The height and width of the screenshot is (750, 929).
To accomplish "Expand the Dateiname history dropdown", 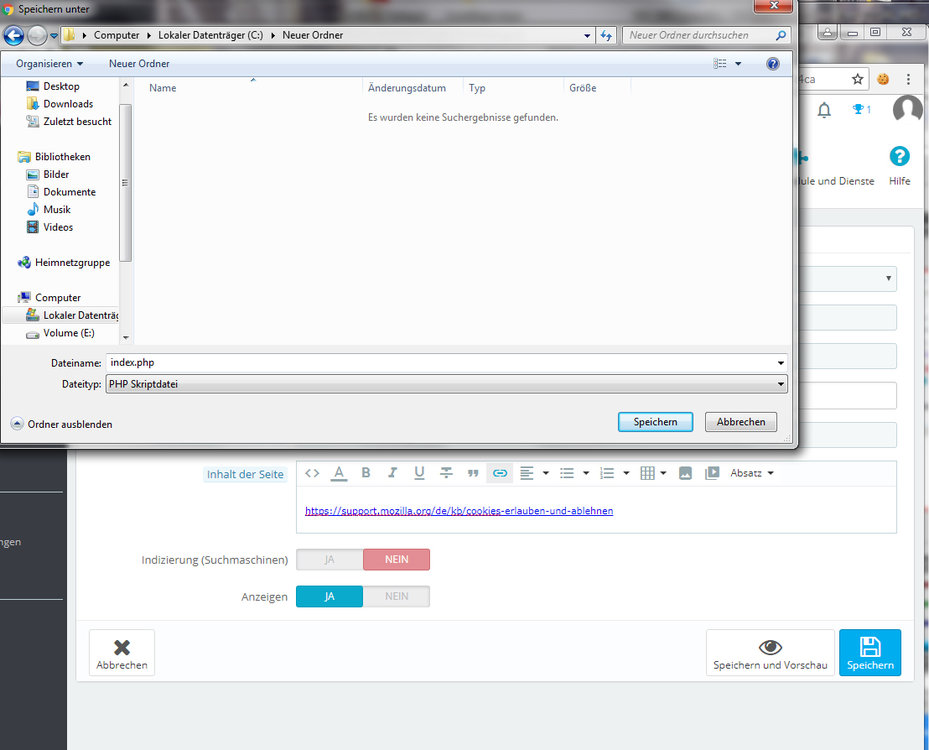I will pyautogui.click(x=781, y=363).
